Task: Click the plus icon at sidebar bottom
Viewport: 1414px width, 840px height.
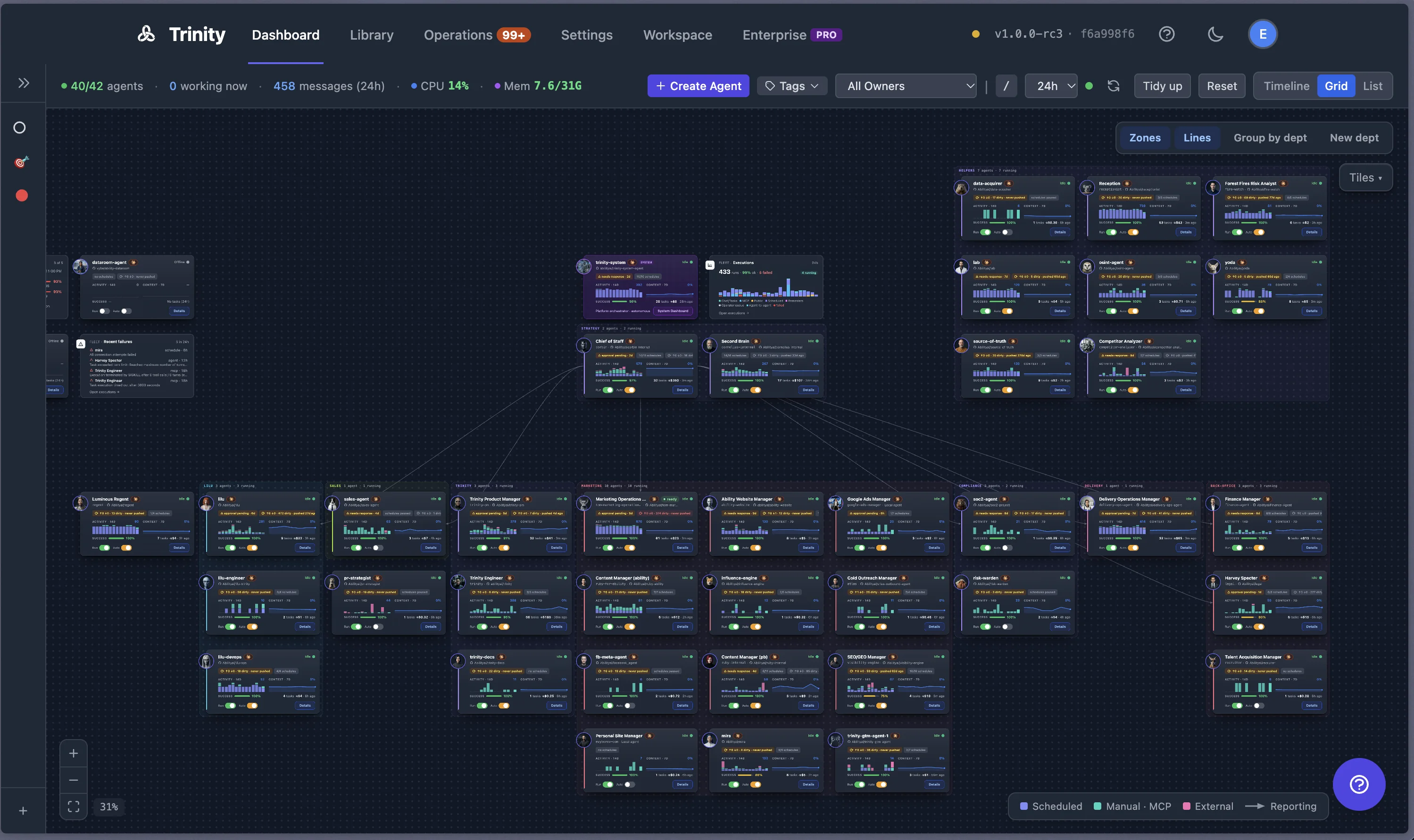Action: (x=23, y=811)
